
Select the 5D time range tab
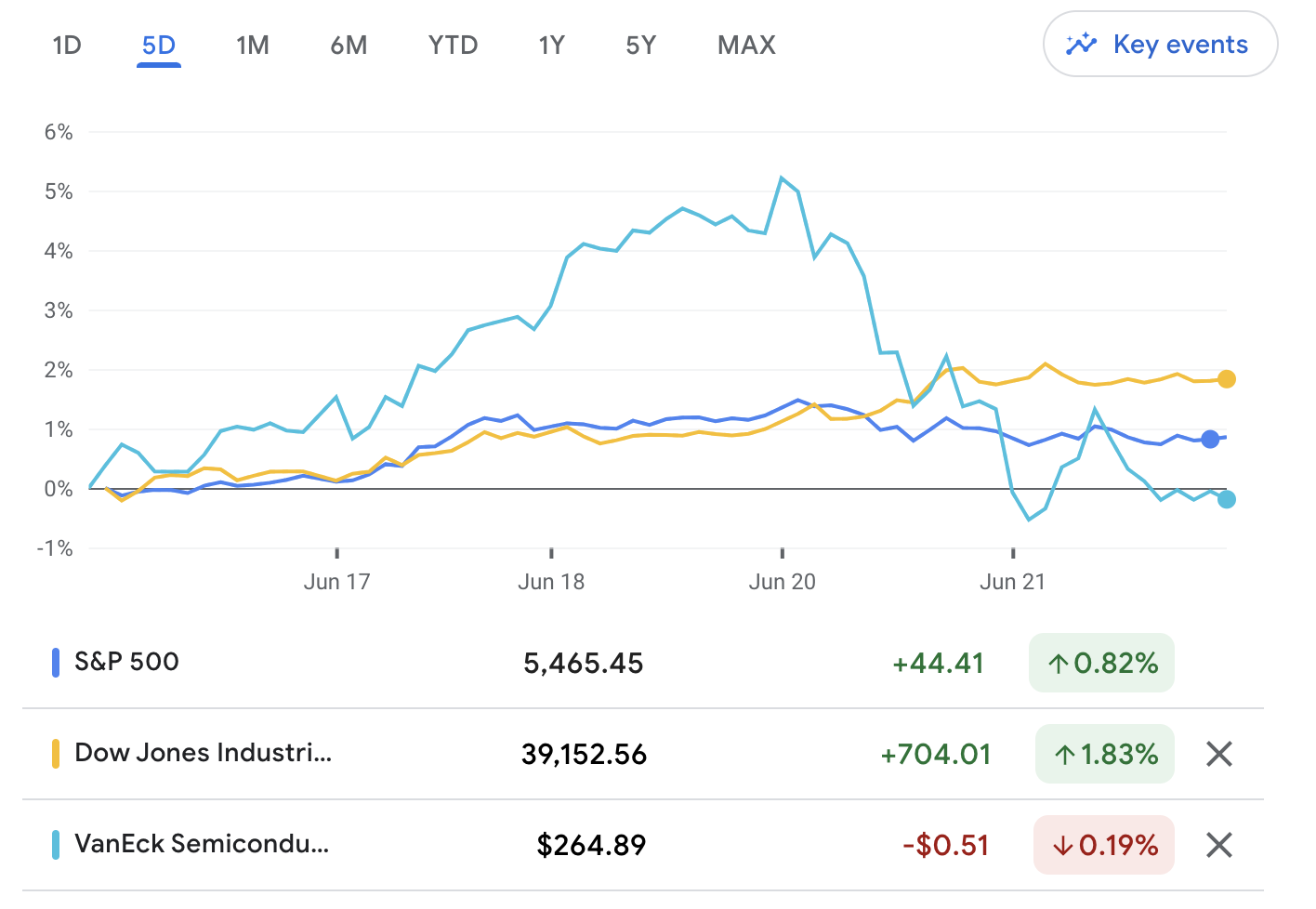158,46
